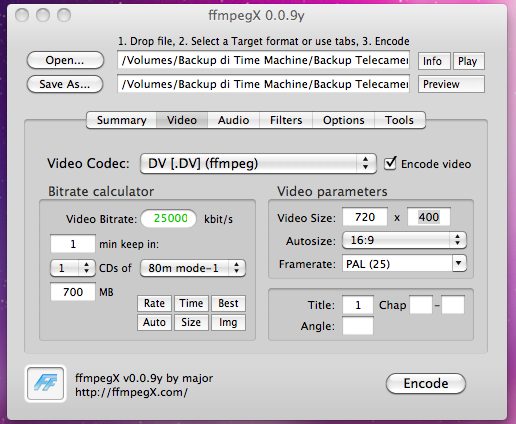Click the Play button
516x424 pixels.
tap(468, 61)
